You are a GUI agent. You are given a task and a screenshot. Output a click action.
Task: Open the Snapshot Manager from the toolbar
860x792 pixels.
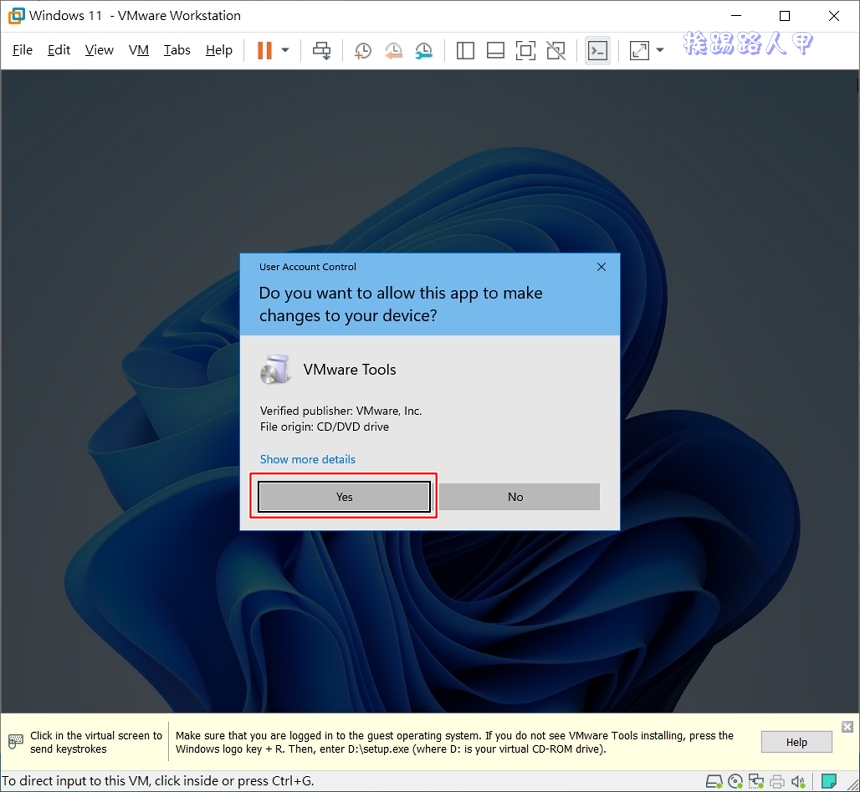click(424, 50)
